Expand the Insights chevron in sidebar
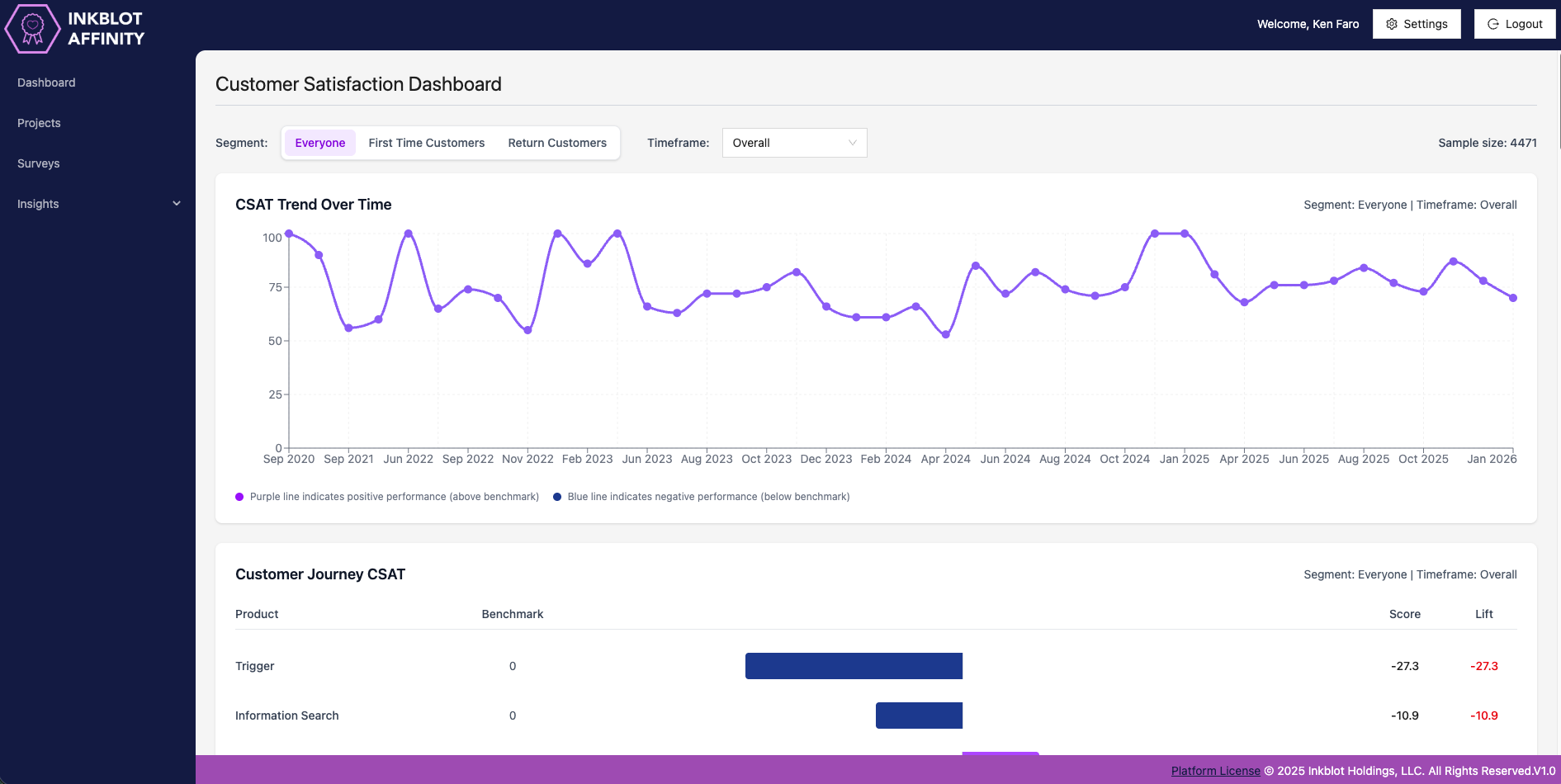1561x784 pixels. 176,204
